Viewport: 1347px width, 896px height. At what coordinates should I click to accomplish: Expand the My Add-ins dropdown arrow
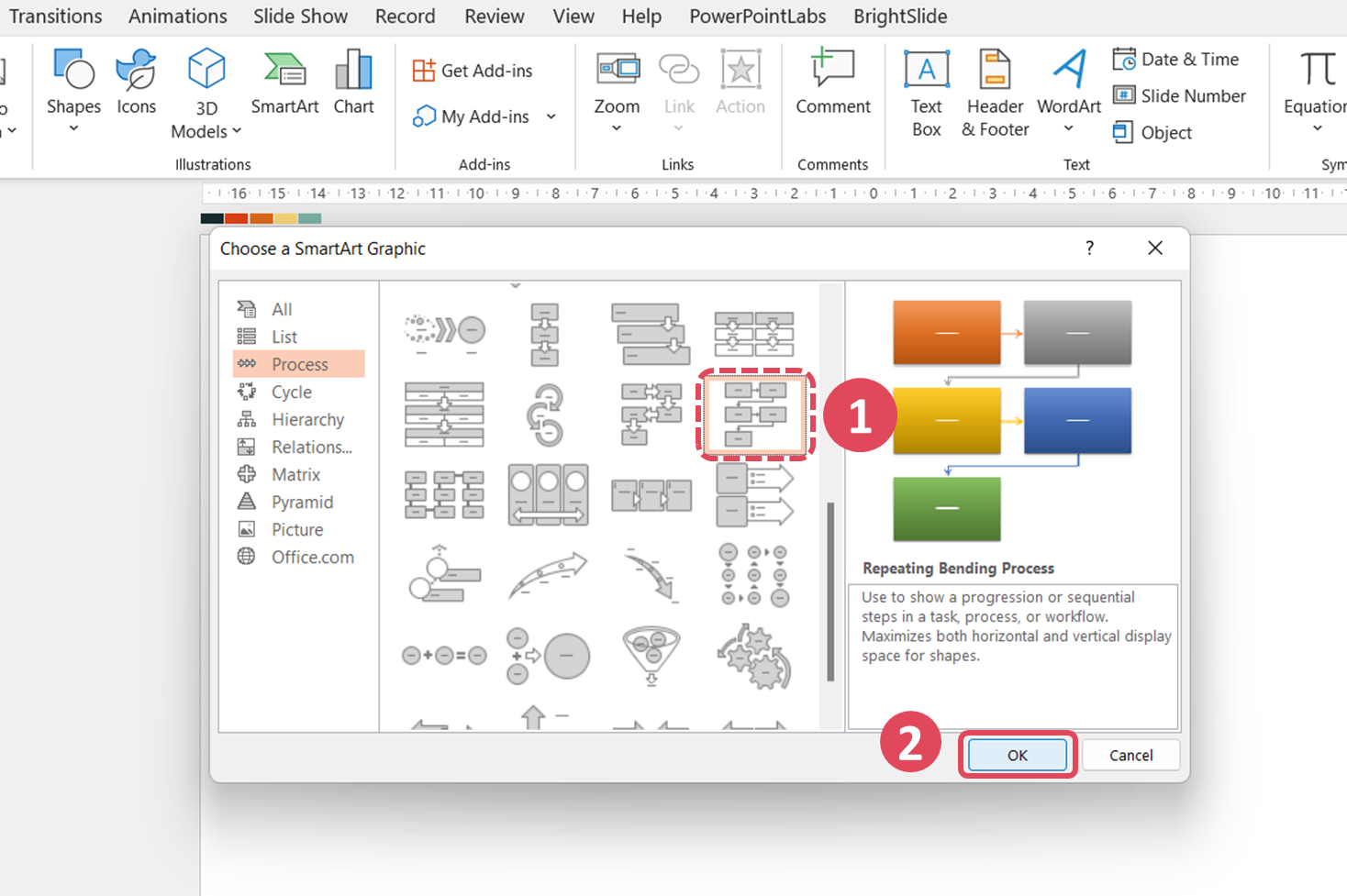click(x=551, y=116)
